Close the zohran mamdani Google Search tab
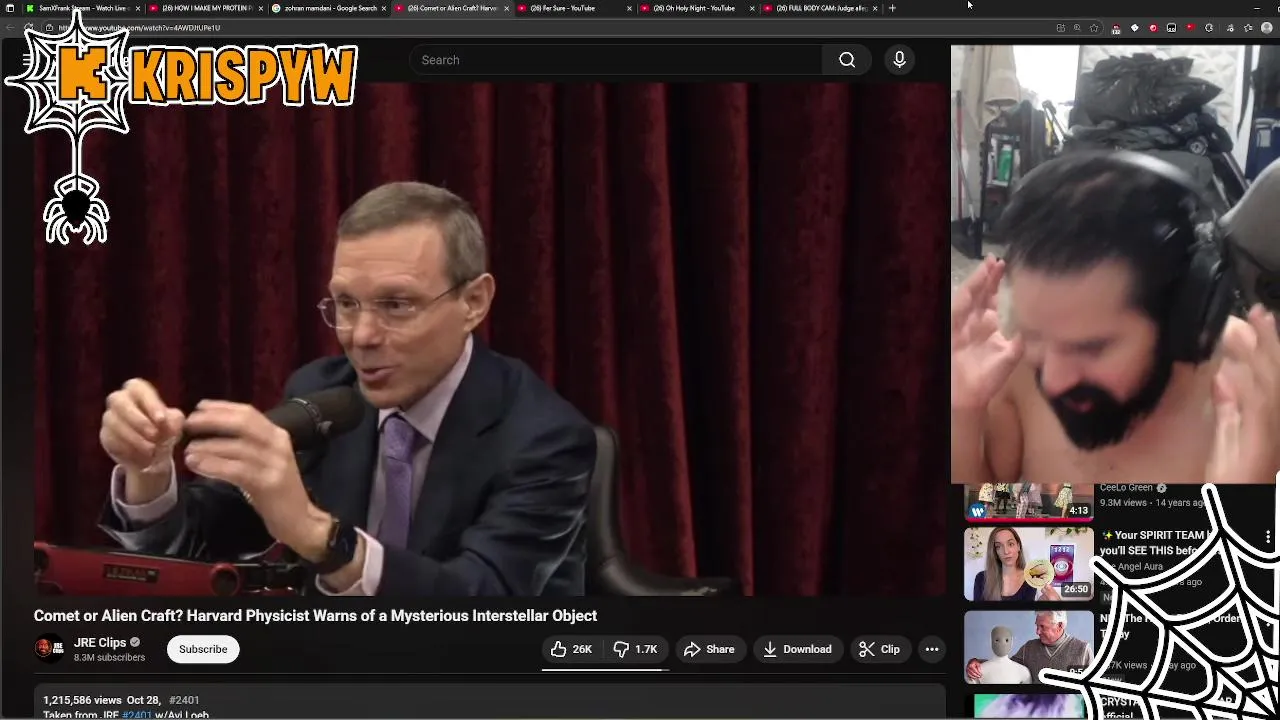 click(x=384, y=8)
